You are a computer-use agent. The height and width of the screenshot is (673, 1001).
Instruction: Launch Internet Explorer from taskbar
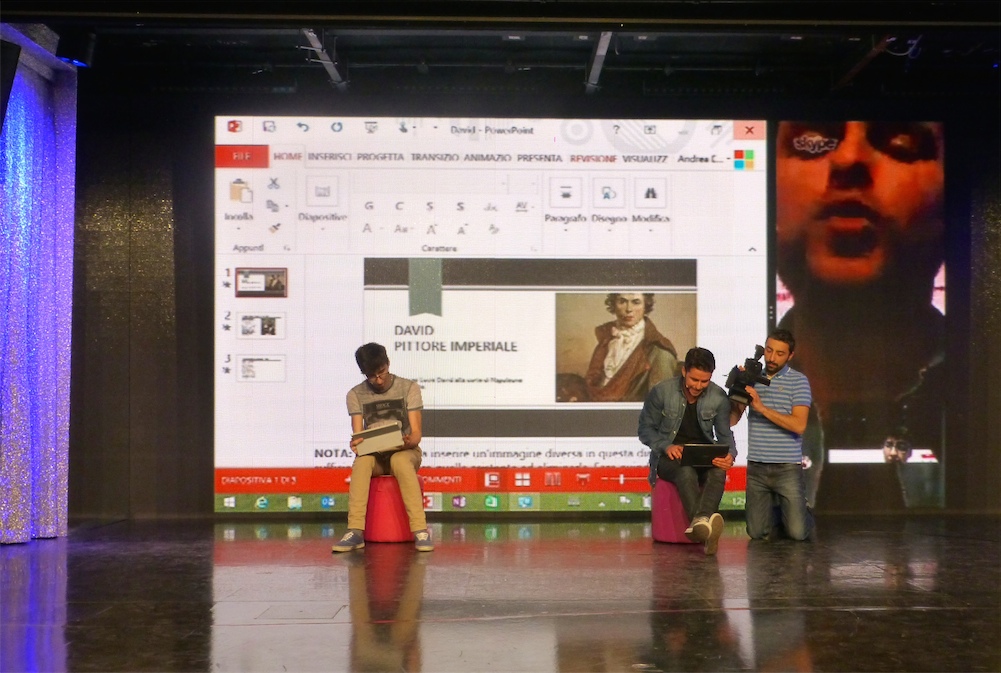pyautogui.click(x=261, y=503)
